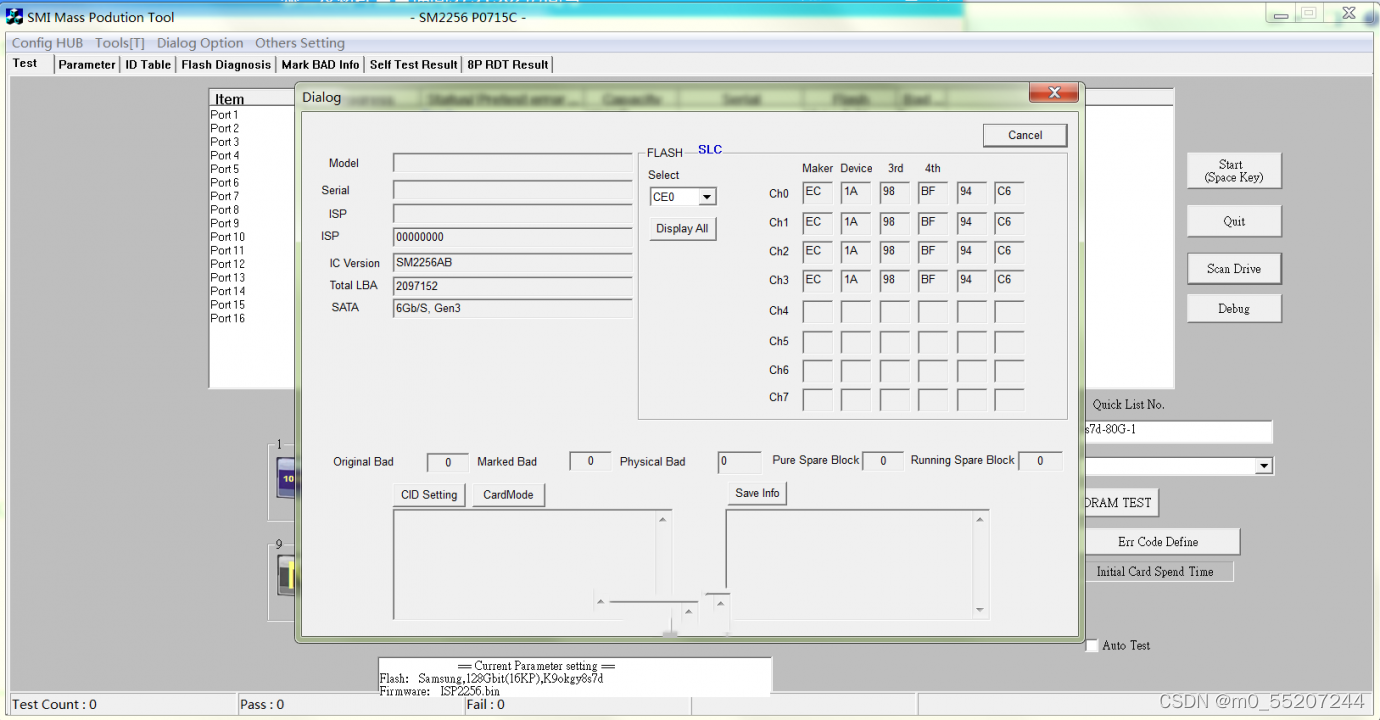Switch to the Parameter tab
1380x720 pixels.
click(x=87, y=64)
